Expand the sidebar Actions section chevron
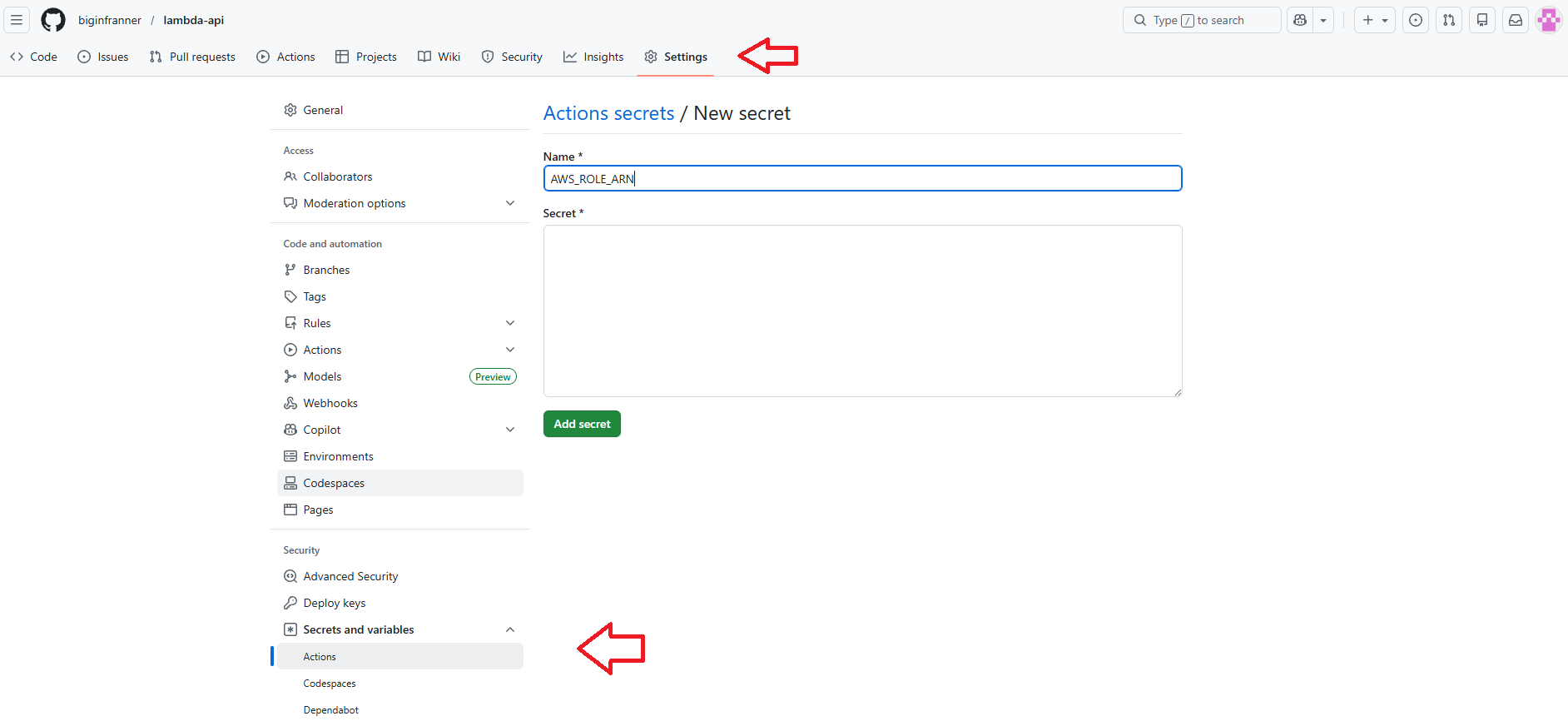1568x726 pixels. point(510,350)
